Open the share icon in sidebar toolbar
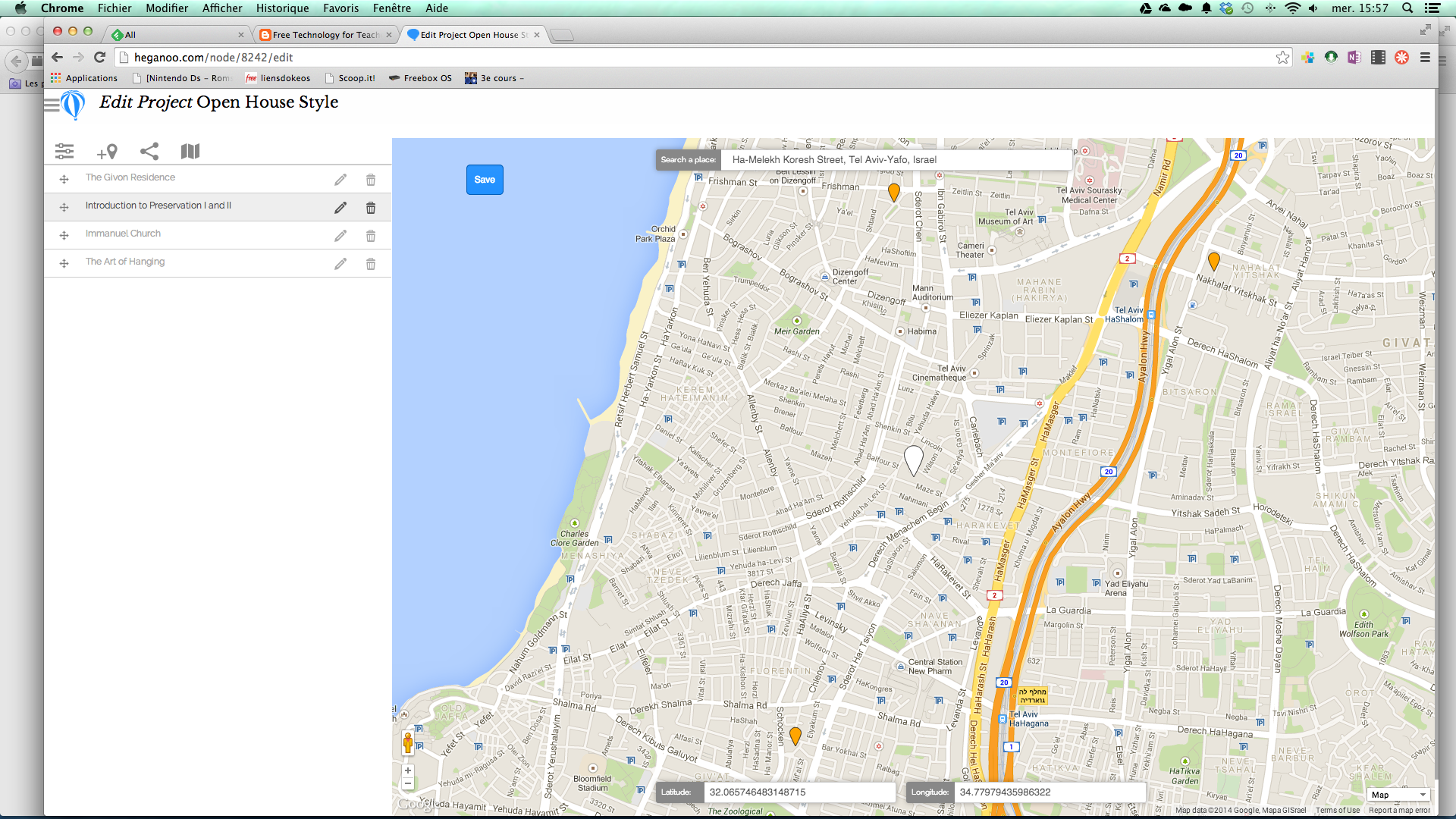 [x=149, y=152]
